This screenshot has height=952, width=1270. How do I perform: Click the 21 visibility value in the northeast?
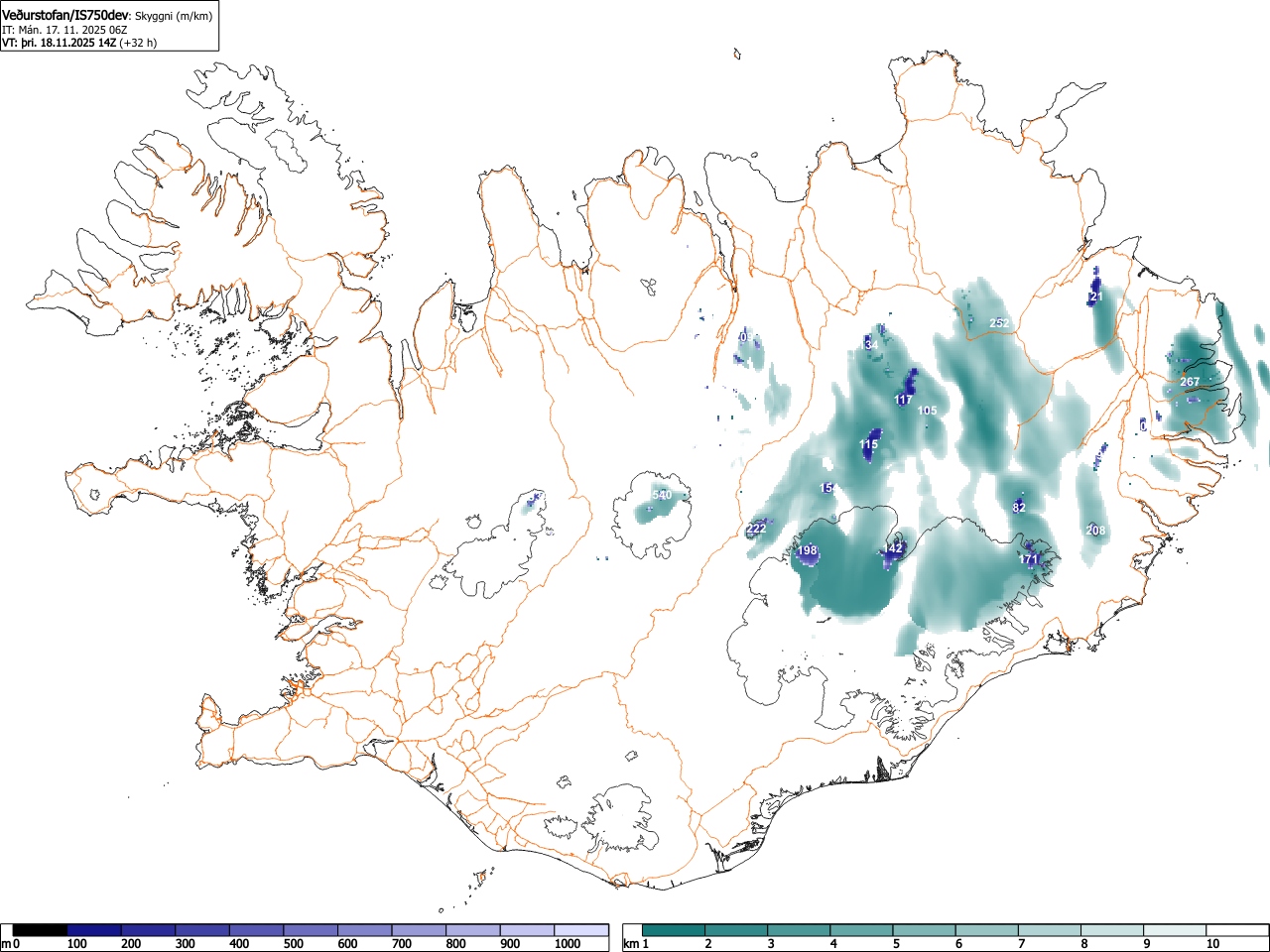tap(1096, 297)
